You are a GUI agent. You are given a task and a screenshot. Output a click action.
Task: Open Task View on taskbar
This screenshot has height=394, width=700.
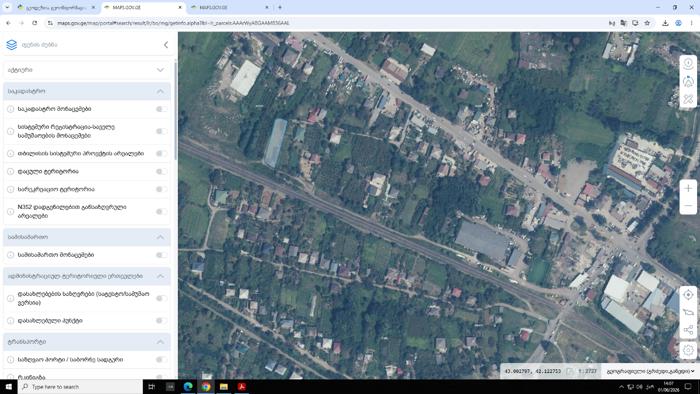click(x=152, y=387)
